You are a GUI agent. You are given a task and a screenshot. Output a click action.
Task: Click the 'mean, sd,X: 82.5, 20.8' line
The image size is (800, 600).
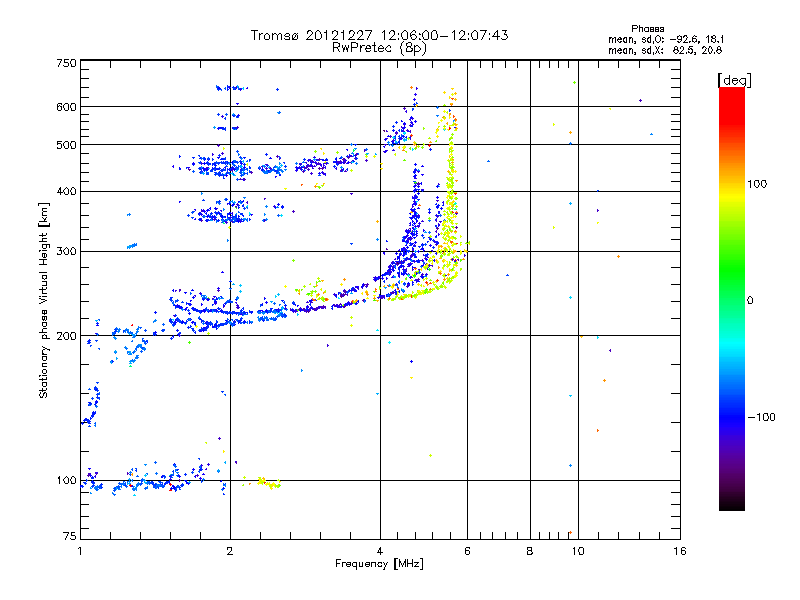click(665, 50)
